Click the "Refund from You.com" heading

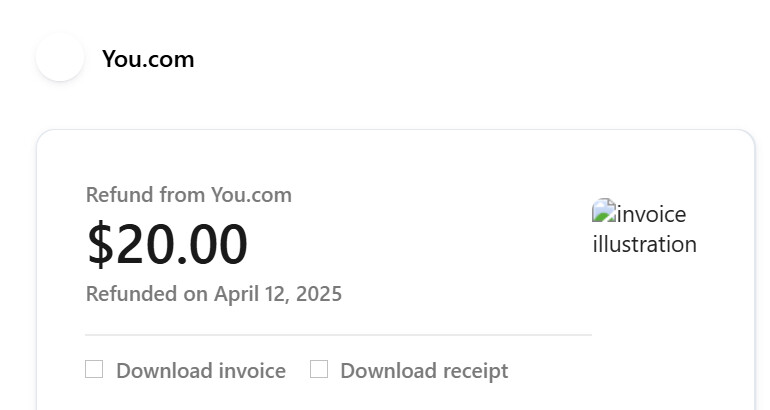tap(189, 195)
